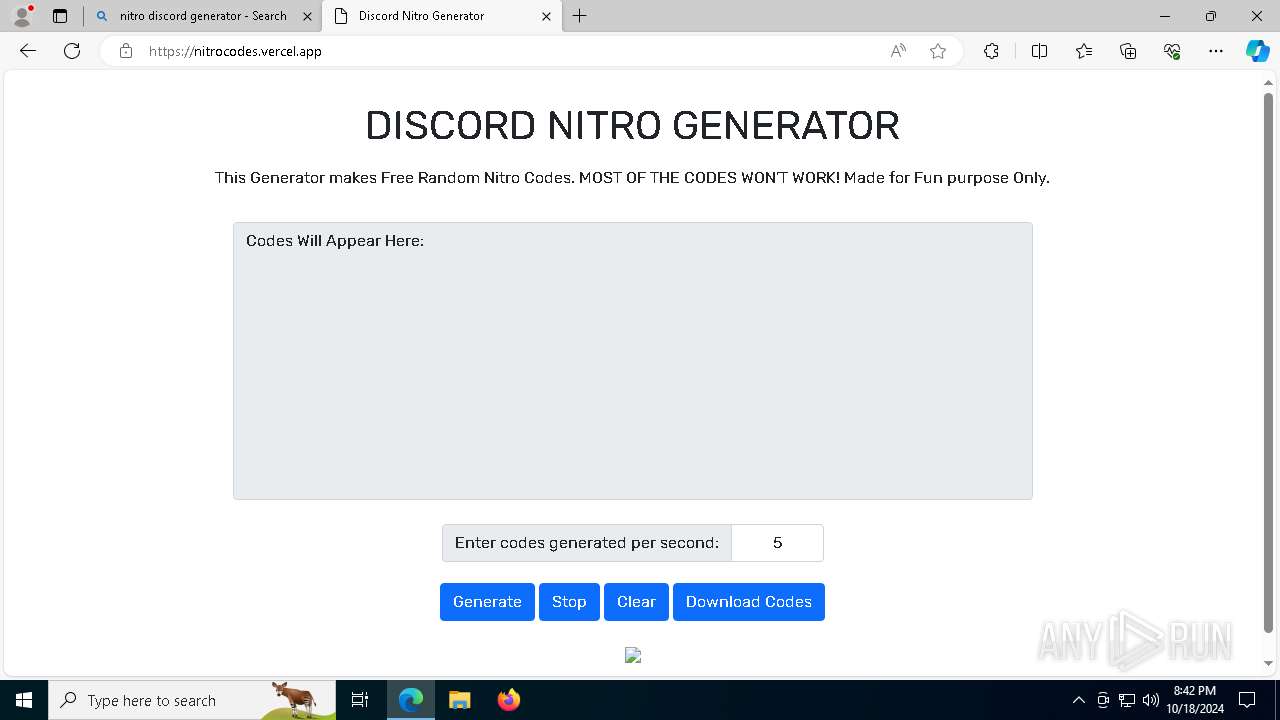1280x720 pixels.
Task: Click the Stop button
Action: (569, 602)
